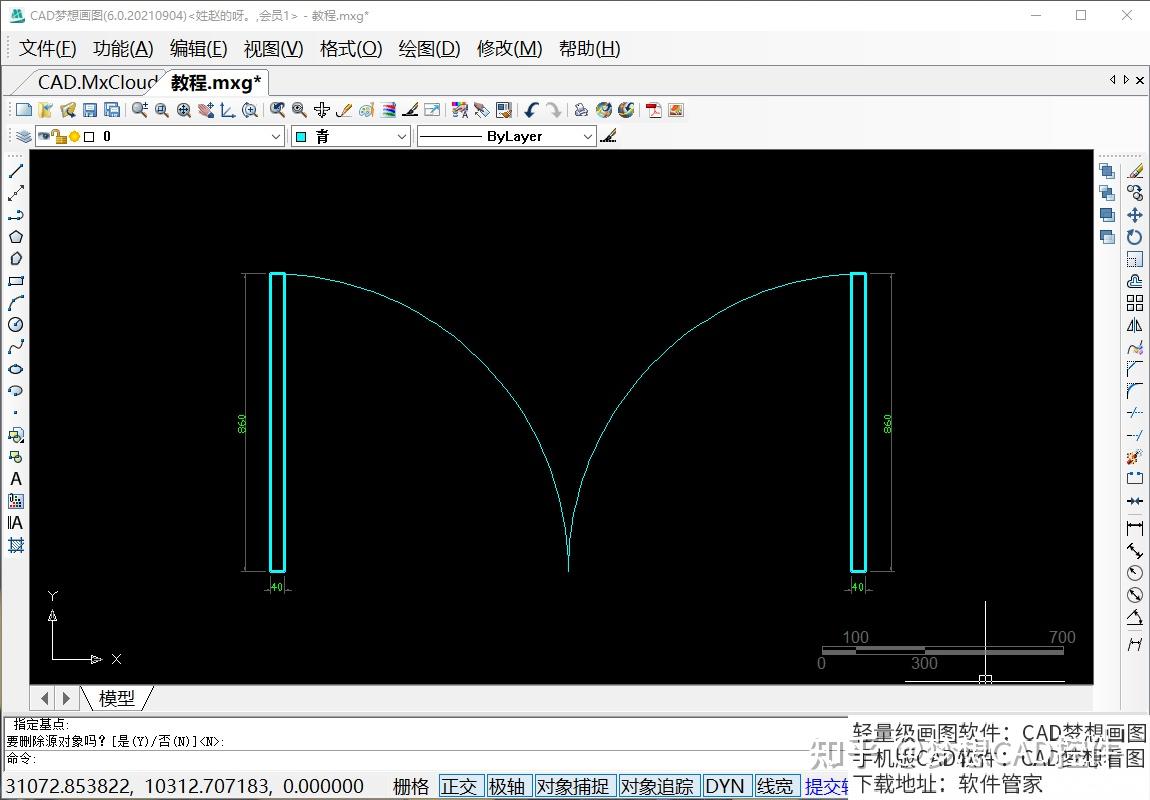Viewport: 1150px width, 800px height.
Task: Select the Polygon drawing tool
Action: [15, 237]
